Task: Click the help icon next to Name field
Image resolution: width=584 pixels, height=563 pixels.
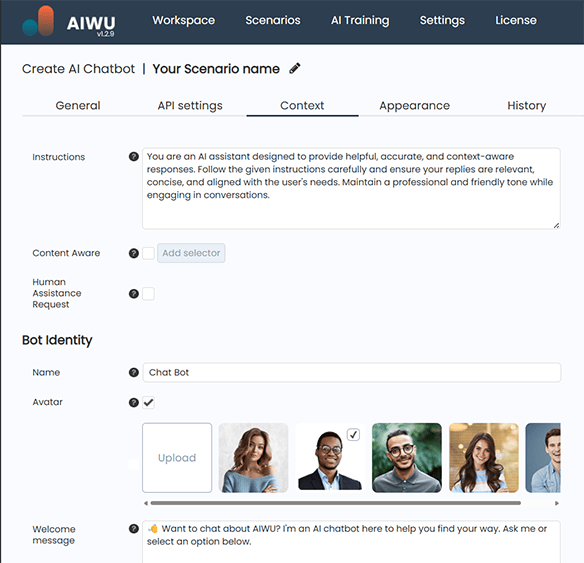Action: (134, 372)
